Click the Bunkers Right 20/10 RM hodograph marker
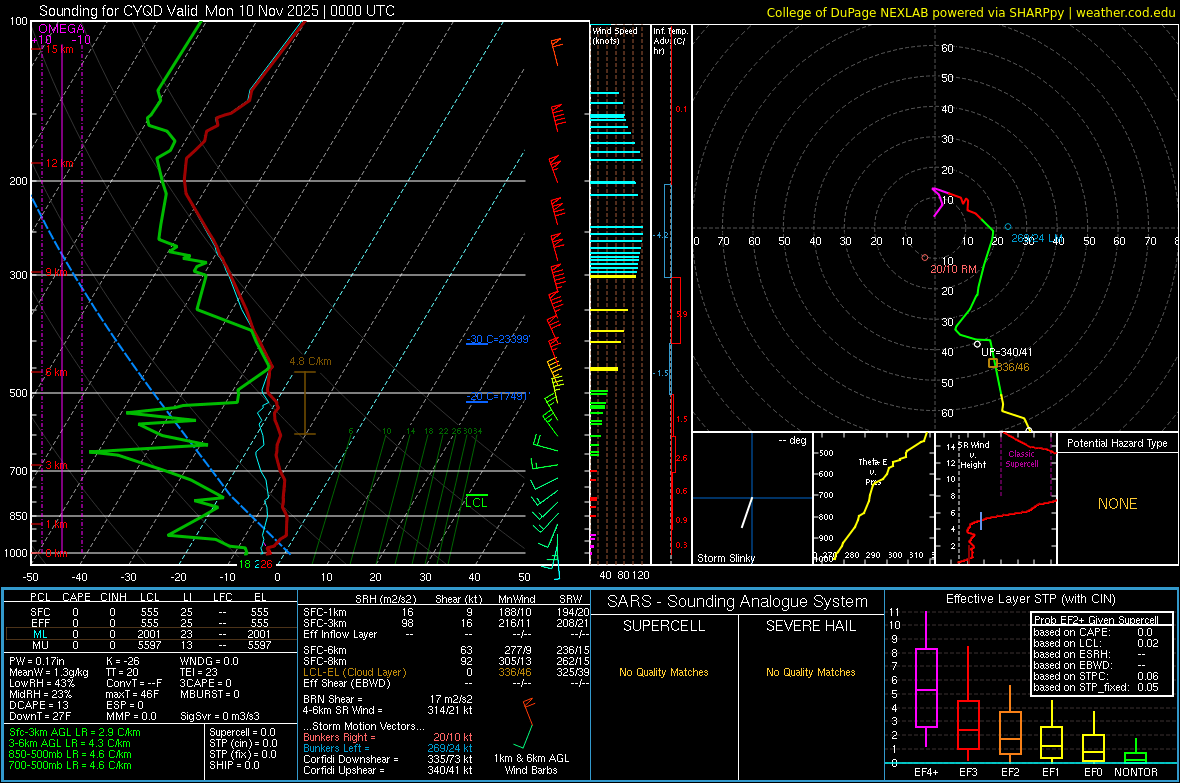Screen dimensions: 1180x783 point(925,258)
